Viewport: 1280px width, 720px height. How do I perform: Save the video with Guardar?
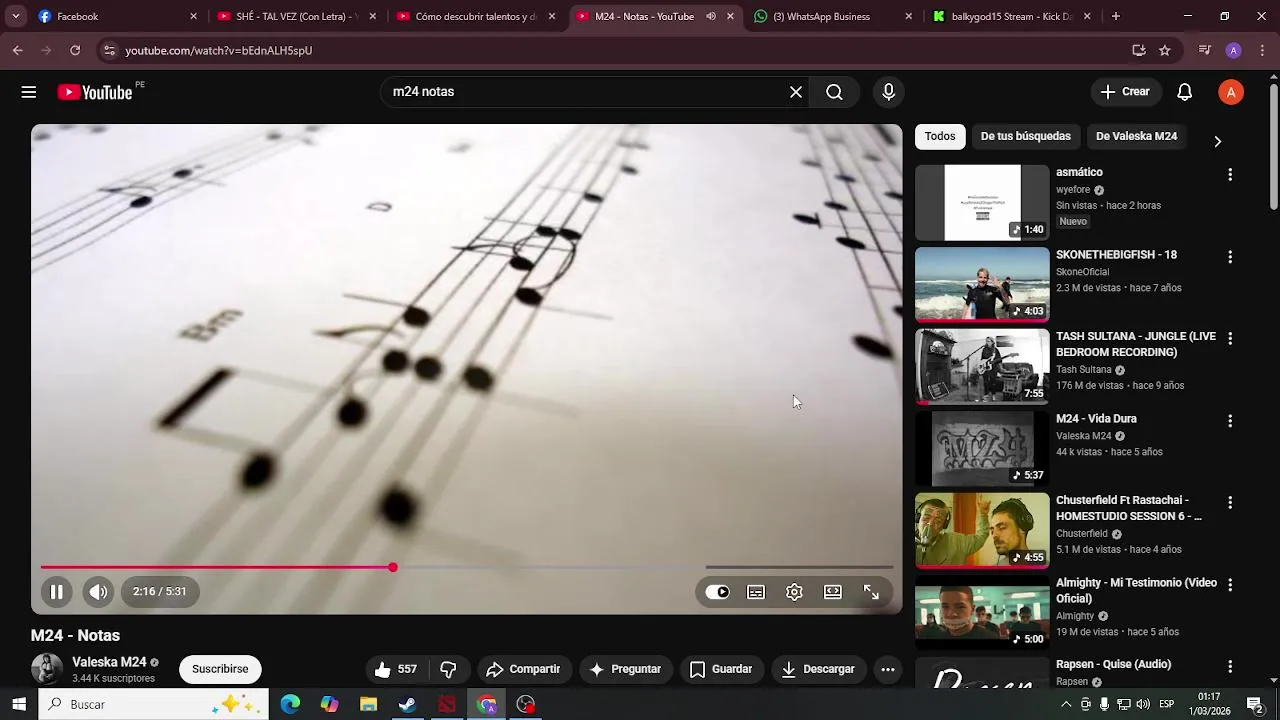pyautogui.click(x=721, y=669)
